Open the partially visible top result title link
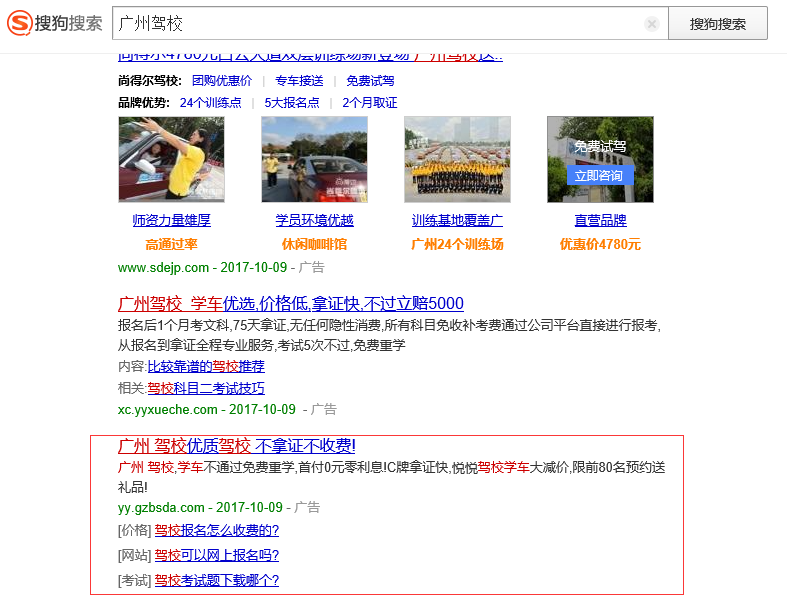 tap(310, 57)
